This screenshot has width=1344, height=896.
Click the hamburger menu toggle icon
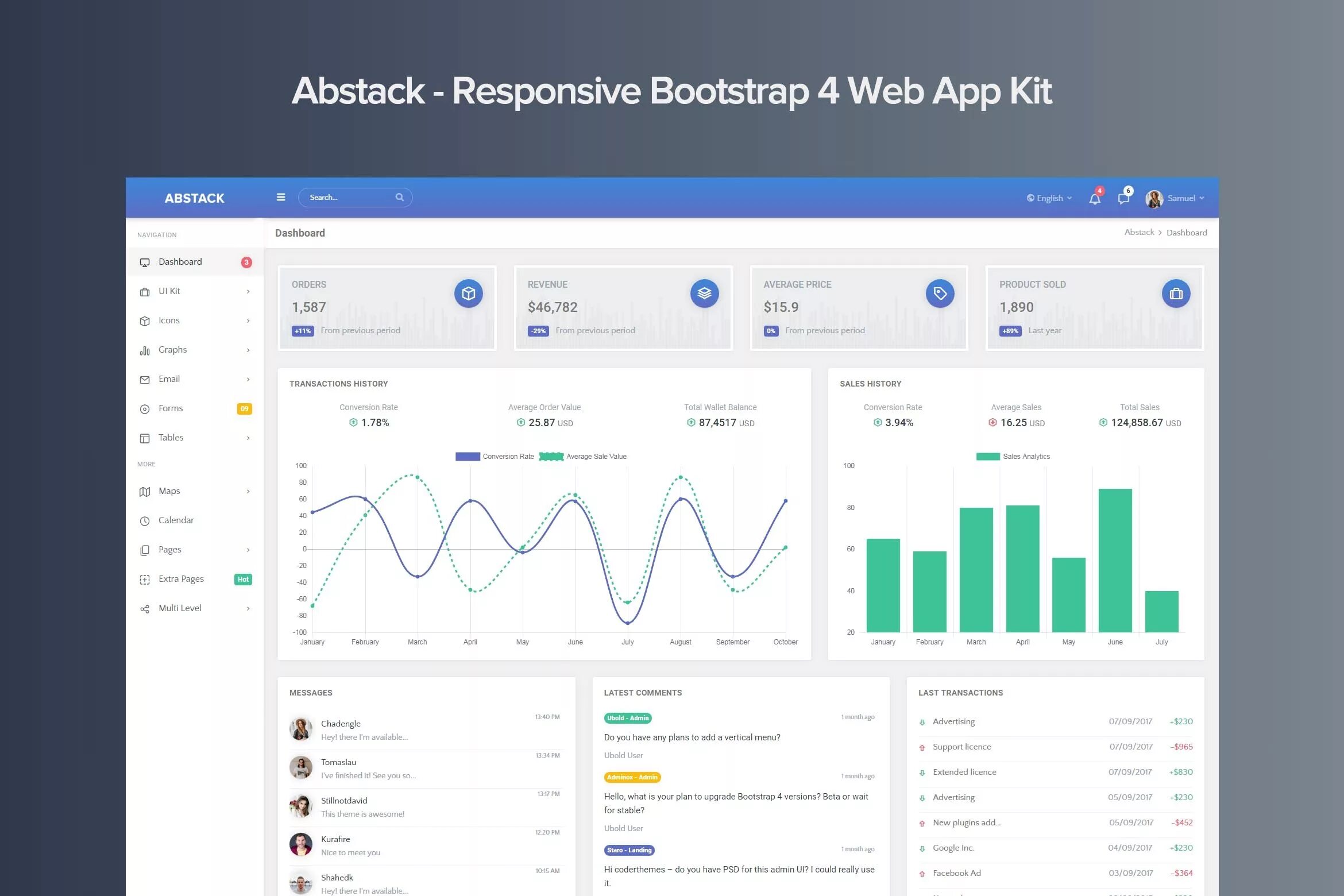tap(281, 197)
